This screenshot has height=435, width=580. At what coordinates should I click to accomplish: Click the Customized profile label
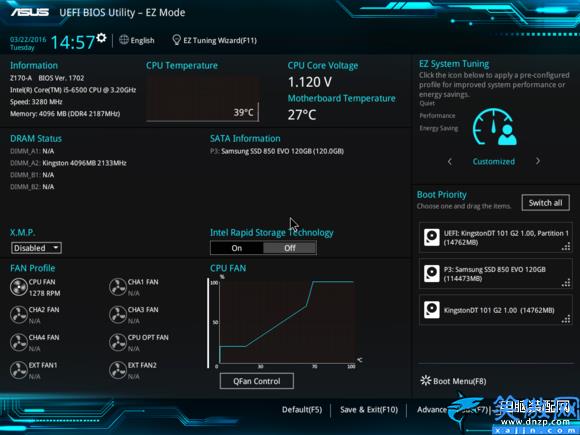click(x=494, y=162)
